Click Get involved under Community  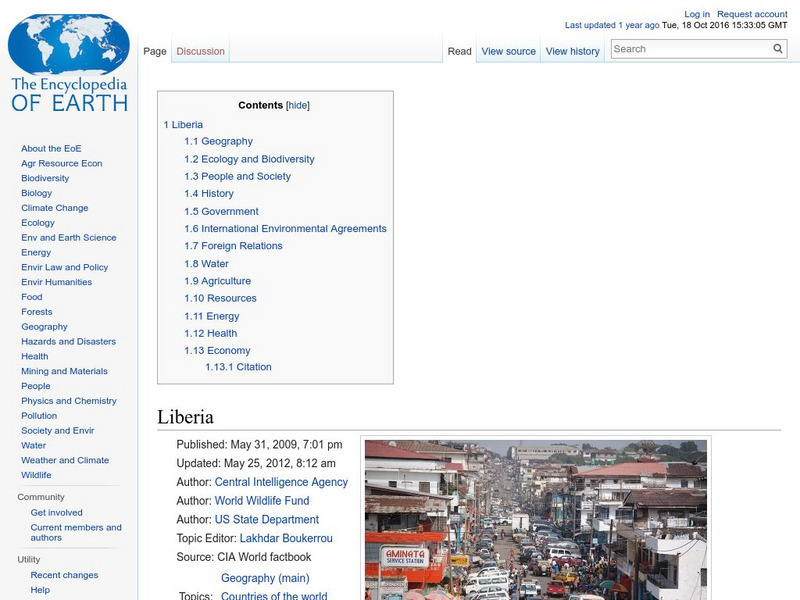pyautogui.click(x=57, y=511)
